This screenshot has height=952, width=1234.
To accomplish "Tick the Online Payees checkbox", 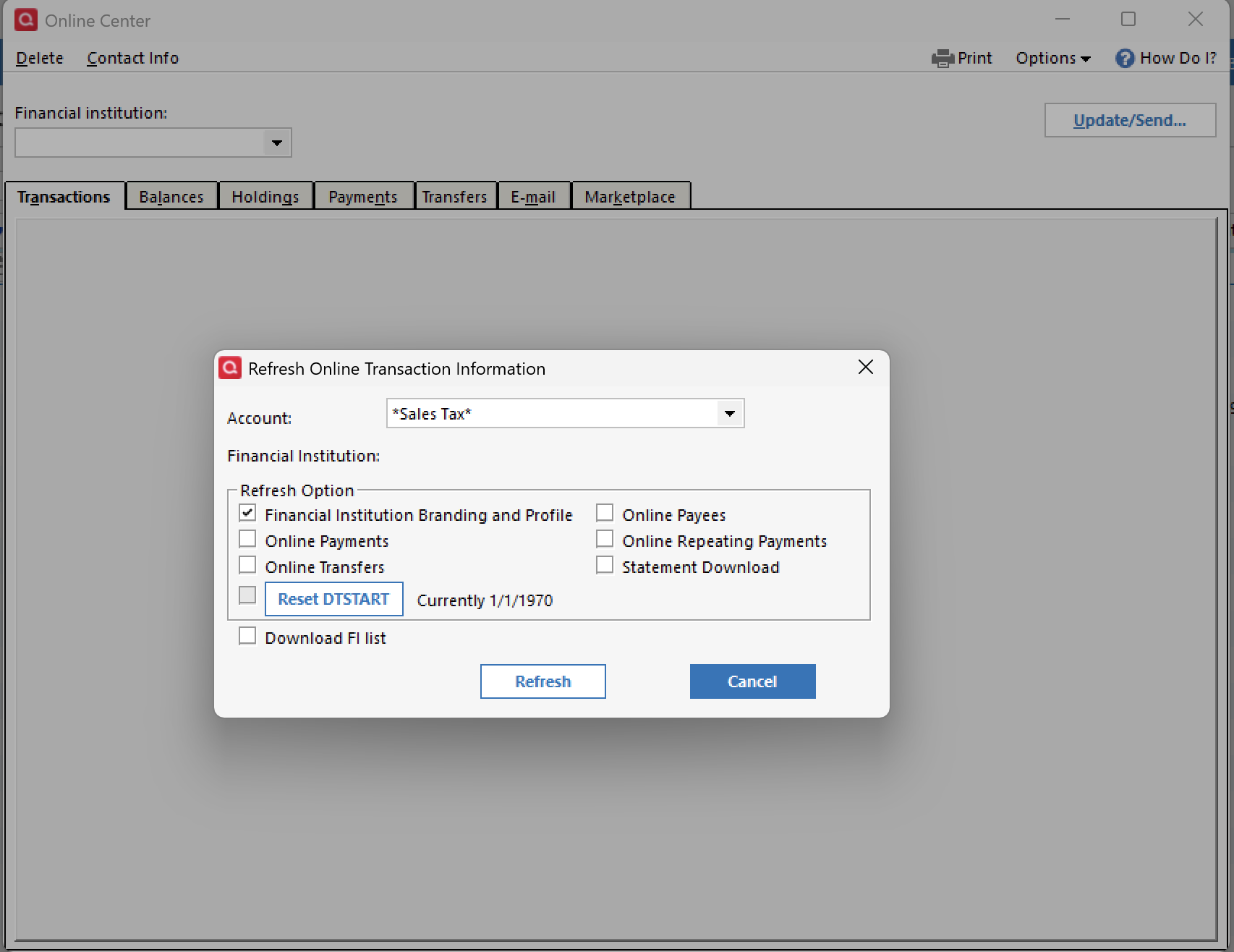I will (605, 513).
